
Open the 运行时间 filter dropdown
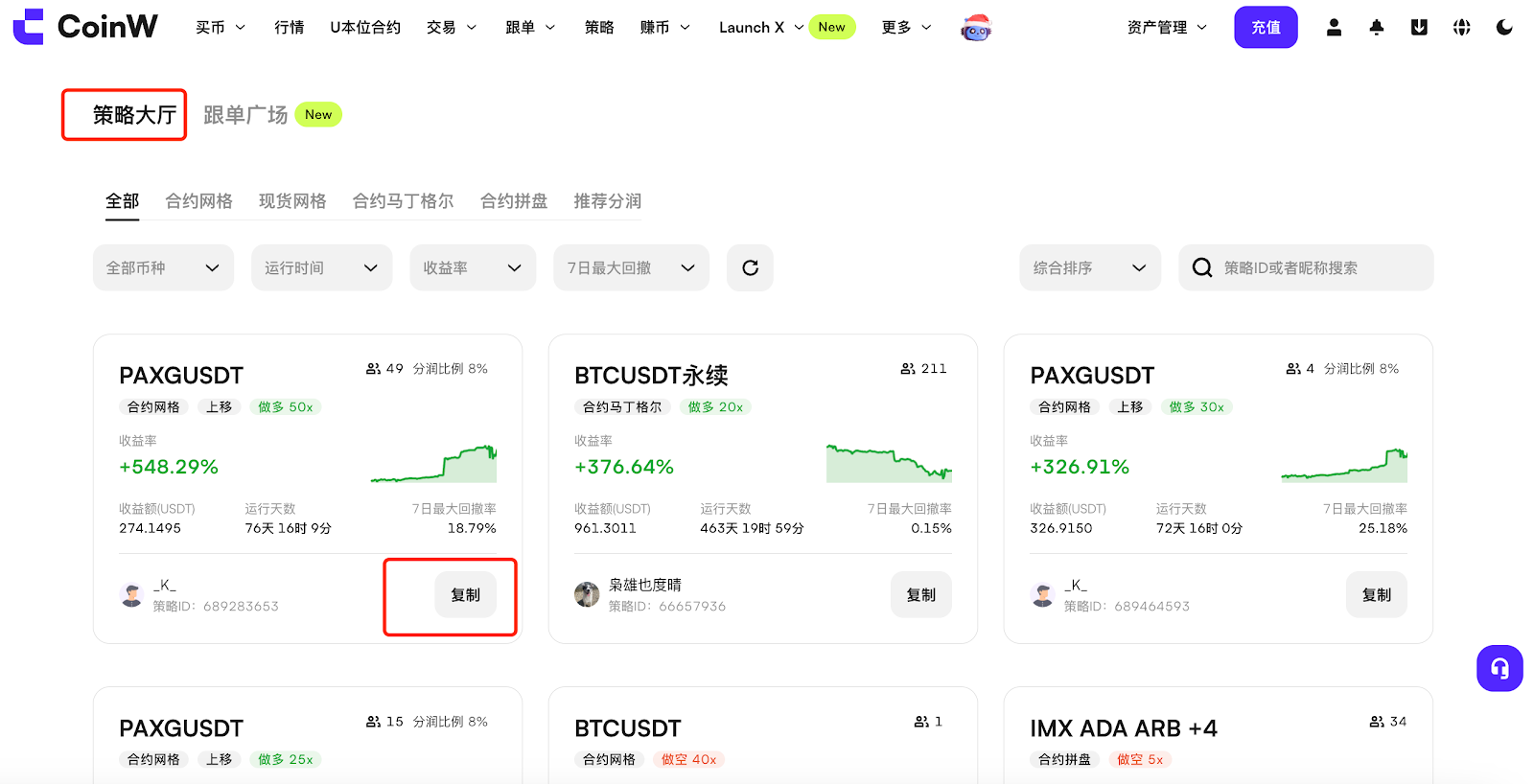pos(321,267)
